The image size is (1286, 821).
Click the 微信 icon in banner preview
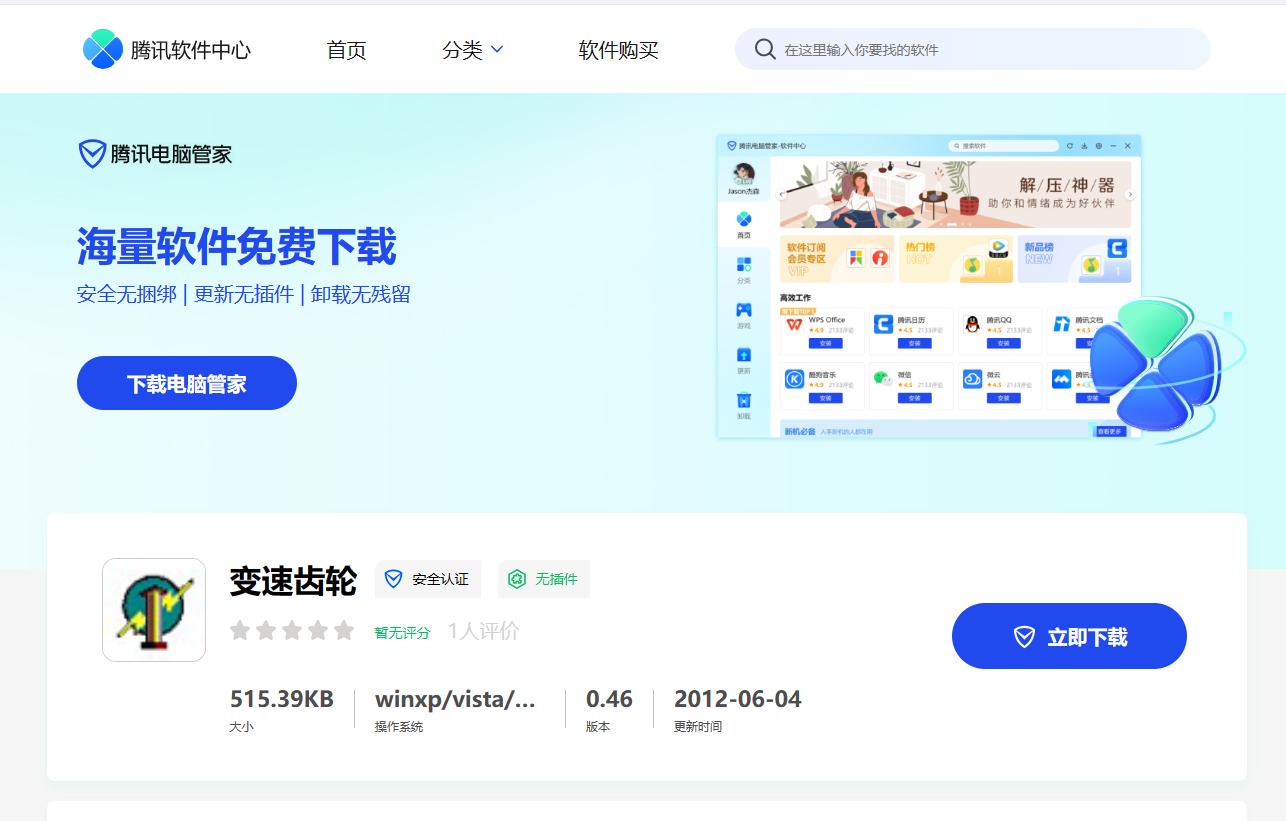pos(883,379)
